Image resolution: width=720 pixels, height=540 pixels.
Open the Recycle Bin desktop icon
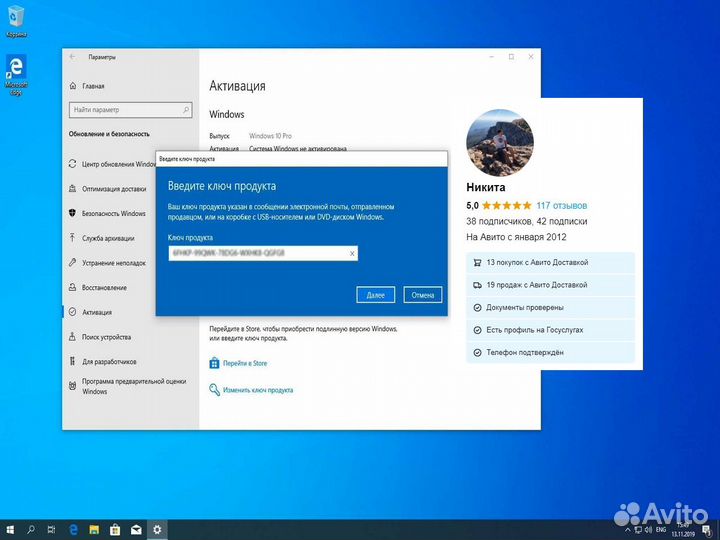click(x=16, y=21)
